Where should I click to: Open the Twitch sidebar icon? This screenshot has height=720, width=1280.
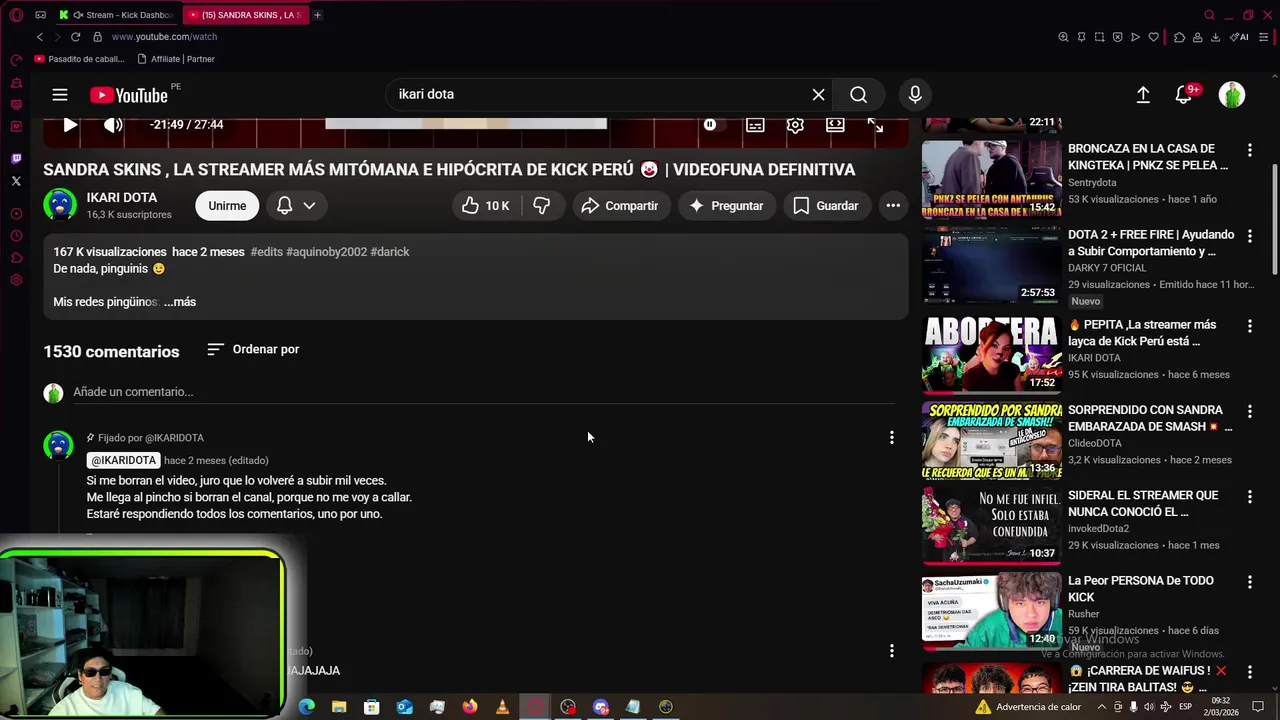point(16,159)
